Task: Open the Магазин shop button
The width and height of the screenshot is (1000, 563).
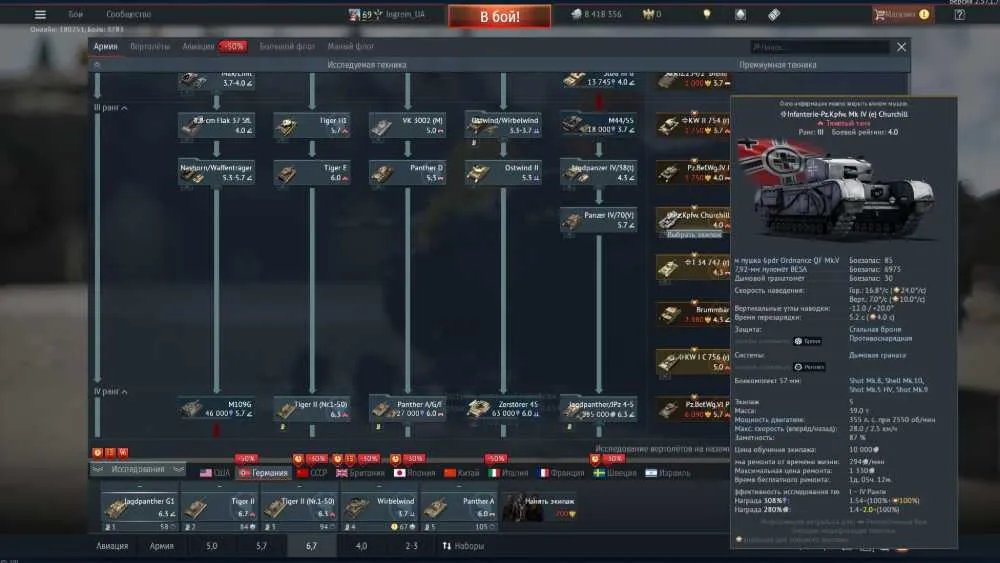Action: point(902,14)
